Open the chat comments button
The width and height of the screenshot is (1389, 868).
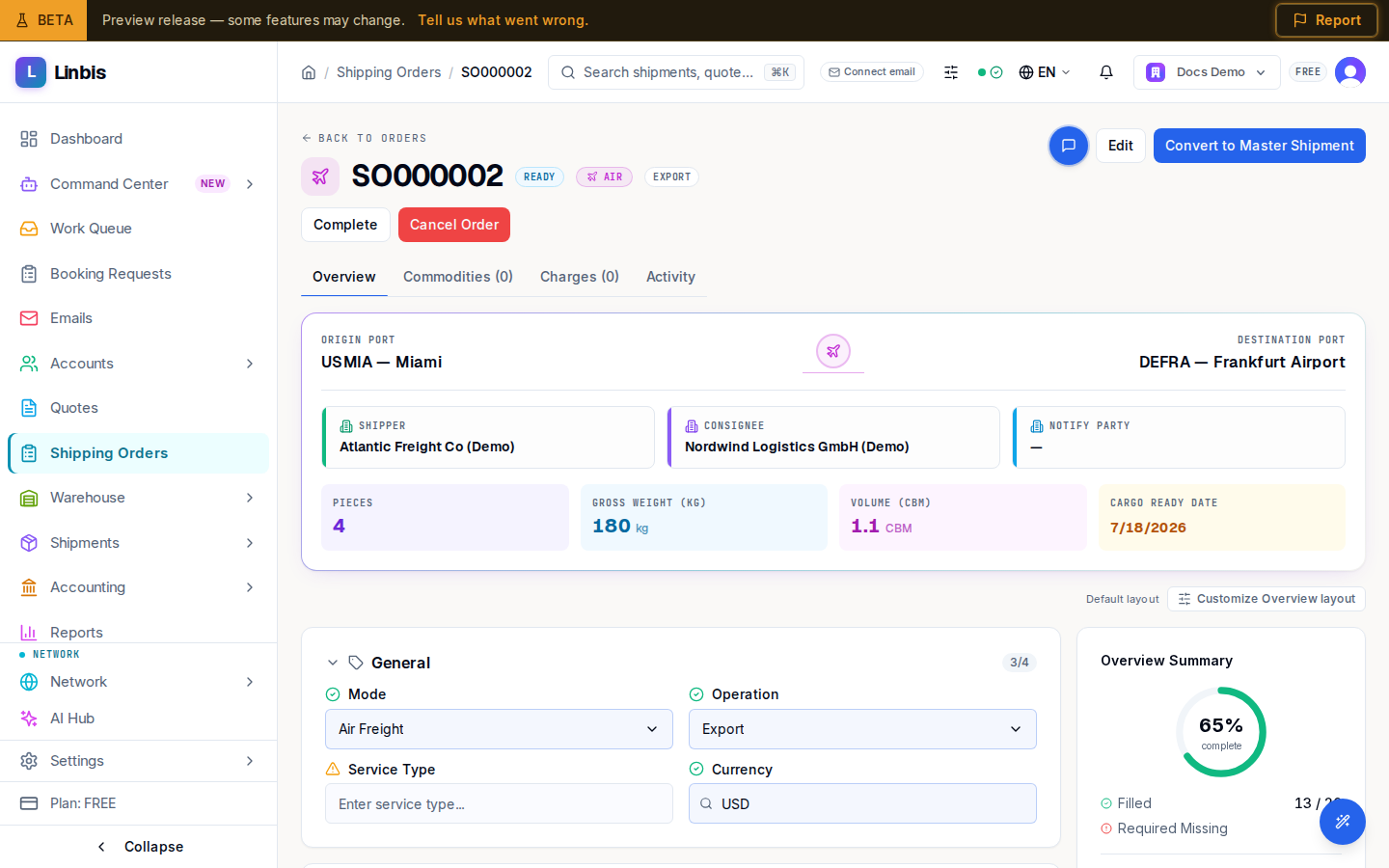click(1069, 146)
